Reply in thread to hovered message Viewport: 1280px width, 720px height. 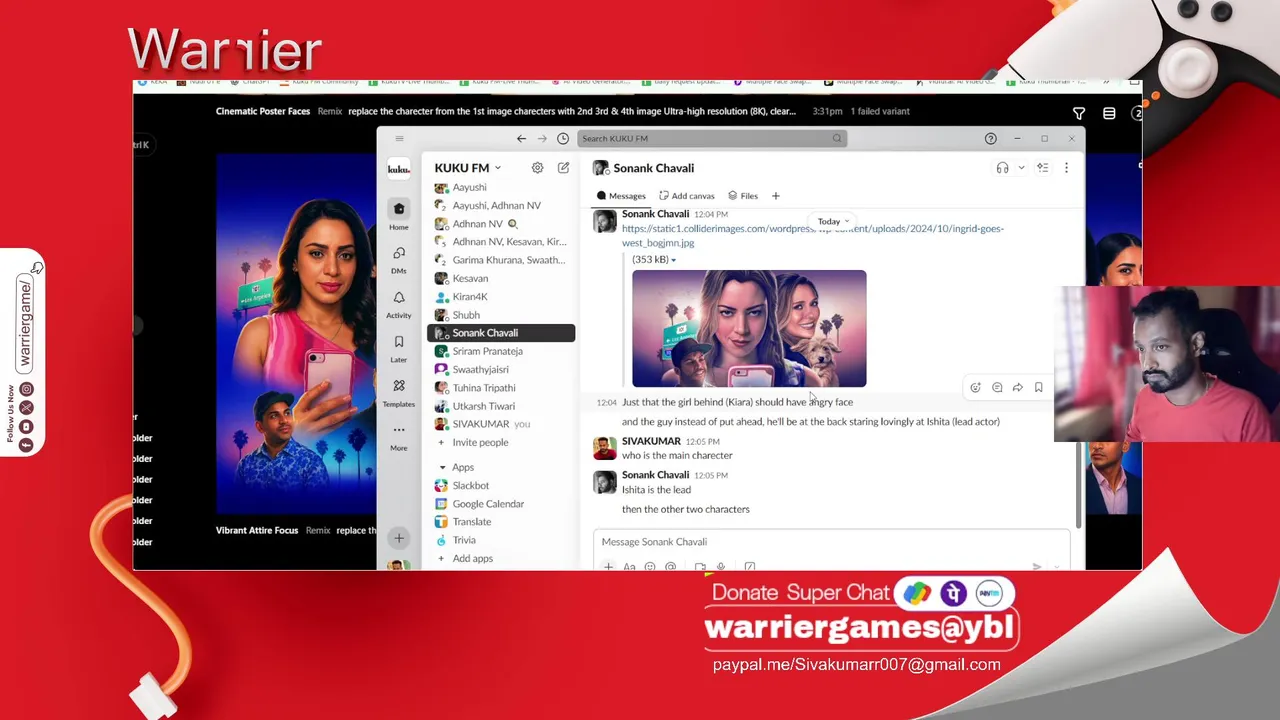(x=997, y=388)
